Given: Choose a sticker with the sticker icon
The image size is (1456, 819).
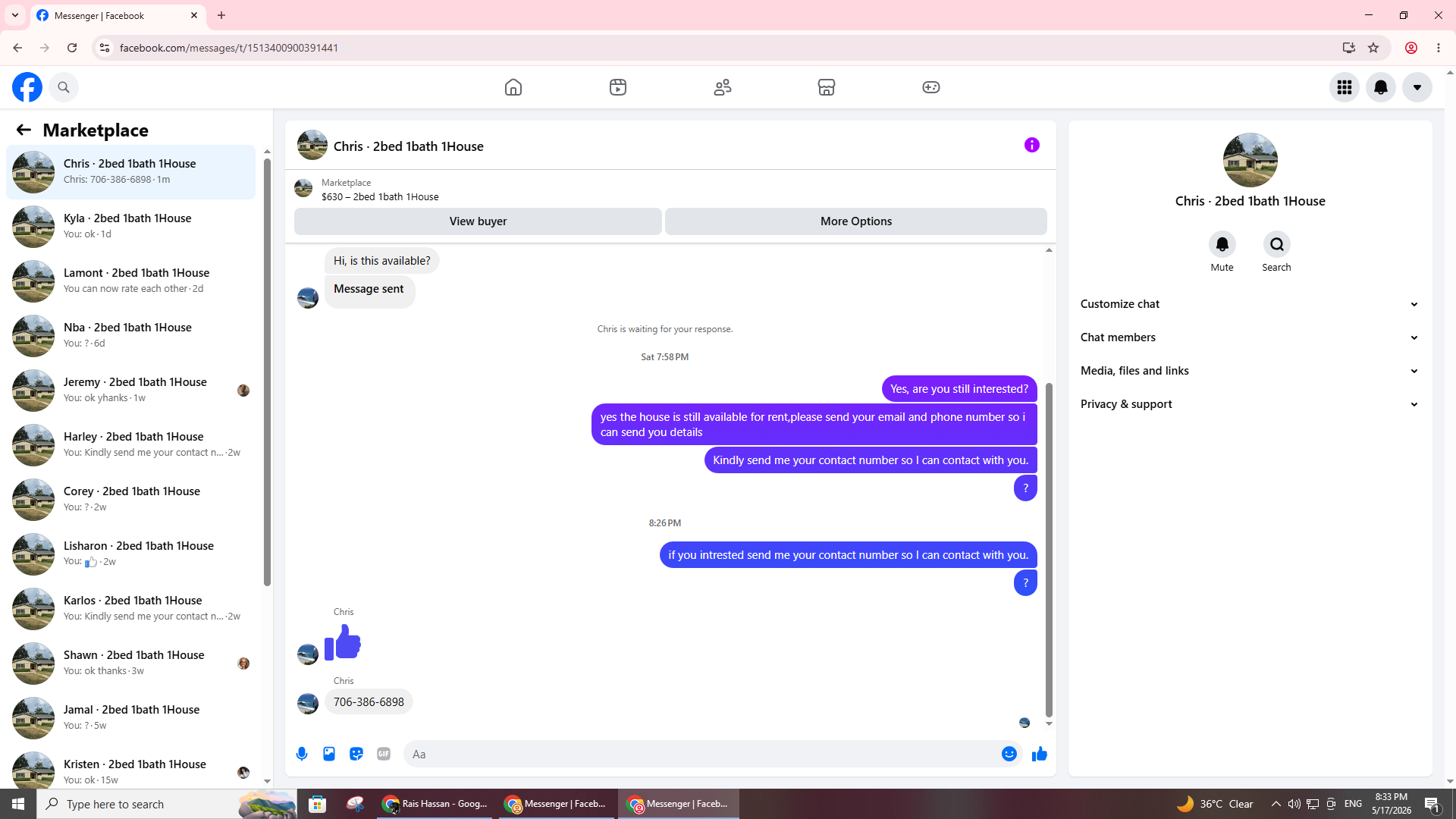Looking at the screenshot, I should (x=356, y=754).
